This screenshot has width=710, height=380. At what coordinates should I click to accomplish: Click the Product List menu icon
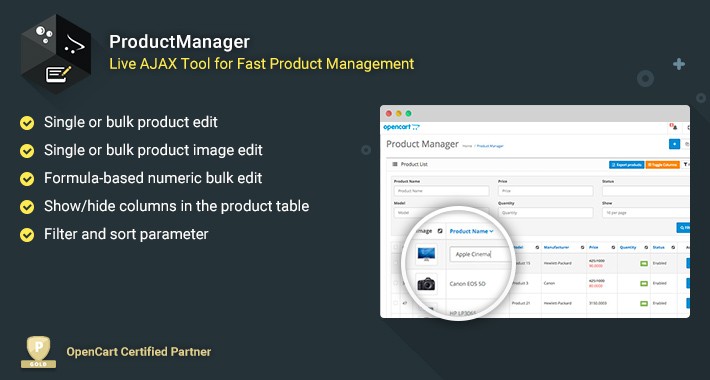coord(395,164)
